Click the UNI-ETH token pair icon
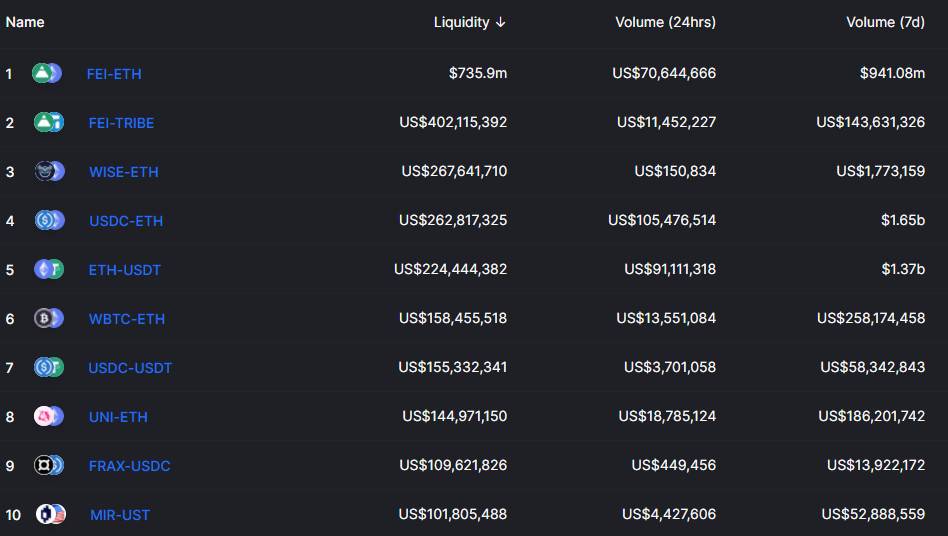Viewport: 948px width, 536px height. pos(49,416)
